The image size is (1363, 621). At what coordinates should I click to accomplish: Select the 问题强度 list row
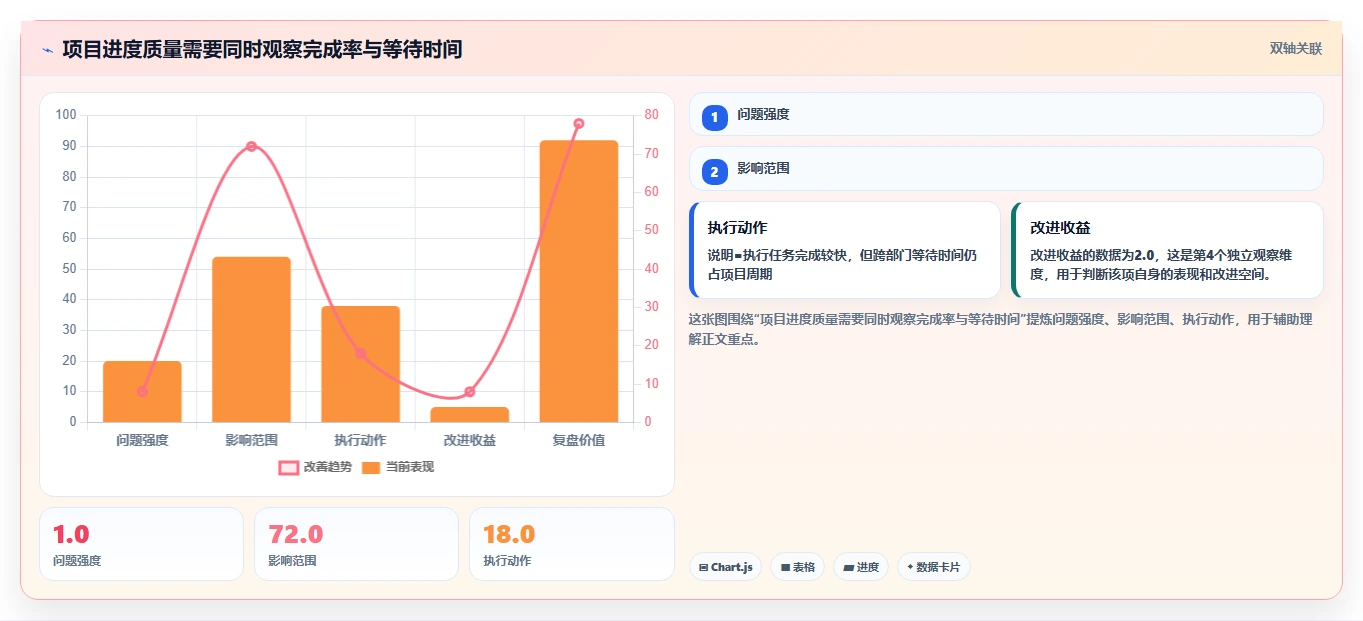pos(1006,114)
